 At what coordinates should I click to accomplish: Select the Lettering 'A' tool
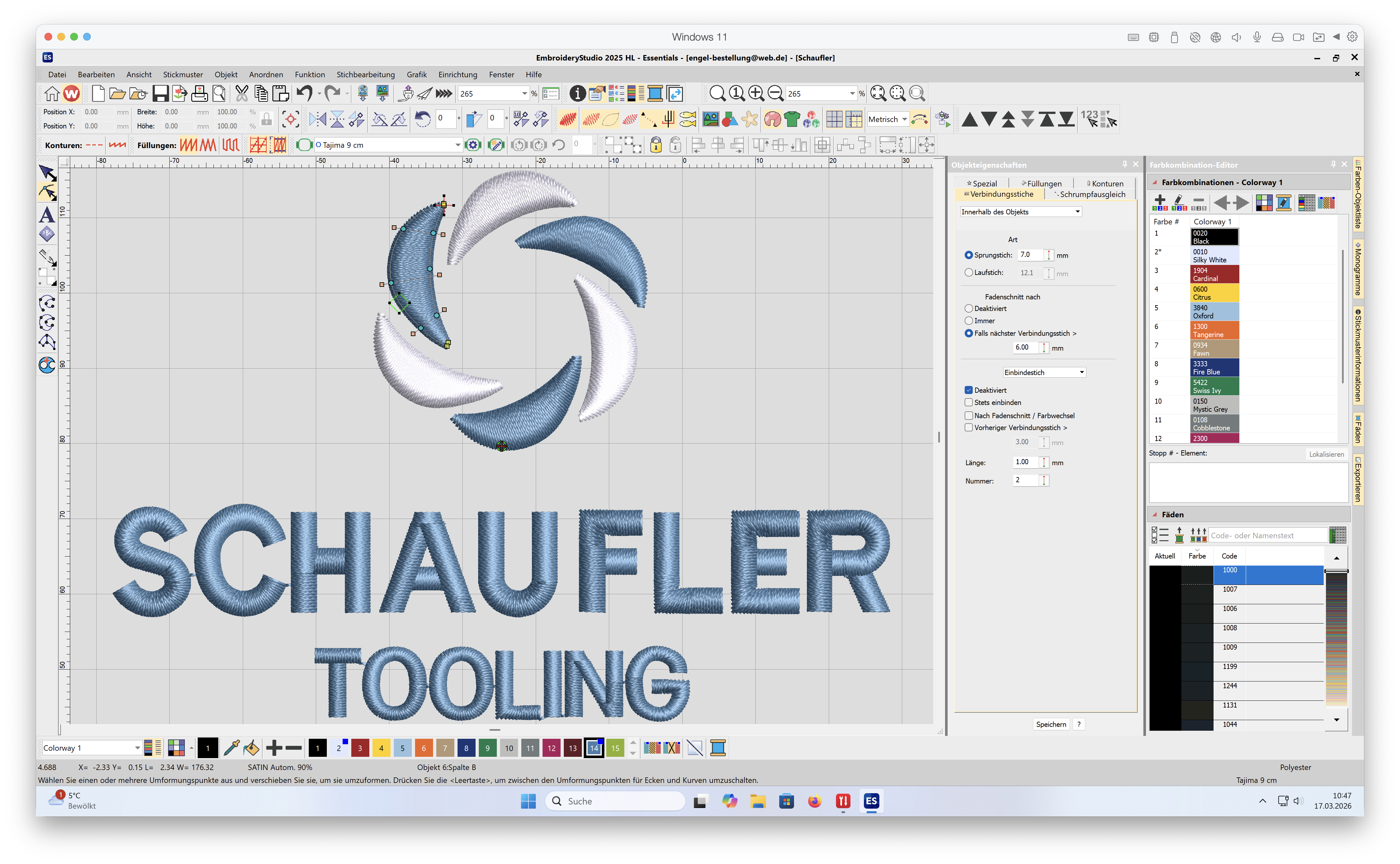coord(47,215)
